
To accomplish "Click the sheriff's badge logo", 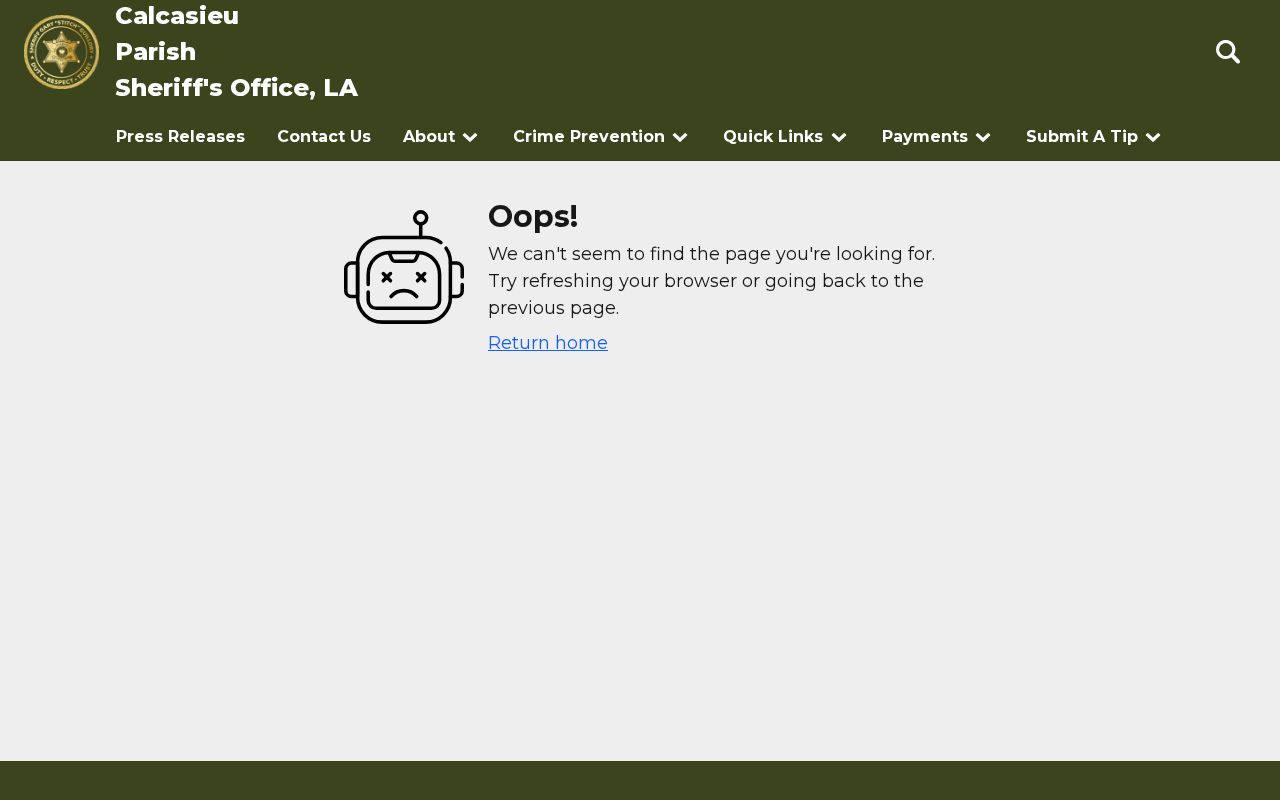I will tap(61, 52).
